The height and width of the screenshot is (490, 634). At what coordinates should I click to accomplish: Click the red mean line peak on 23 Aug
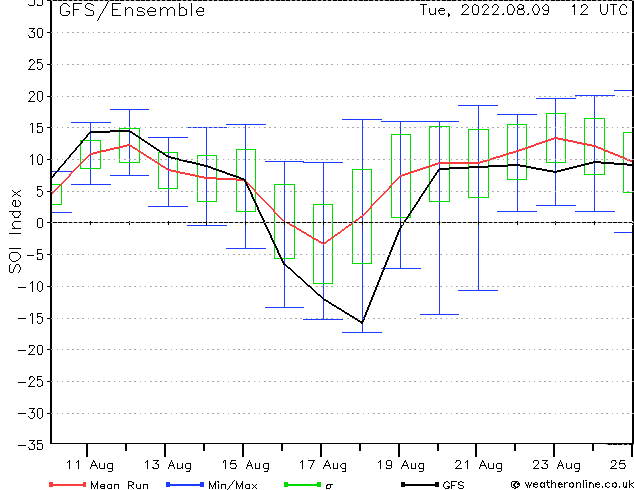pyautogui.click(x=556, y=138)
